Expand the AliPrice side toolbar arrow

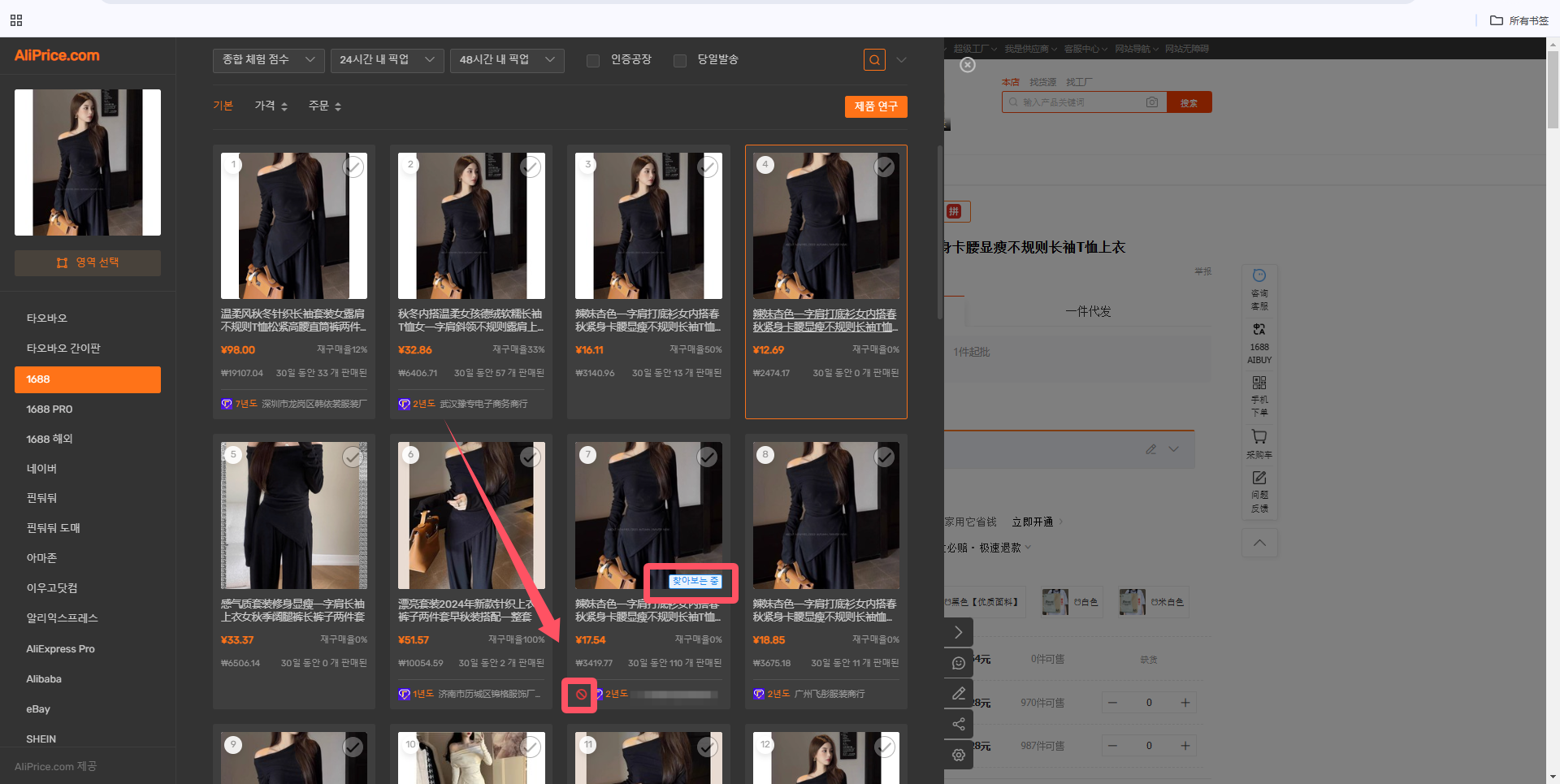pyautogui.click(x=959, y=632)
